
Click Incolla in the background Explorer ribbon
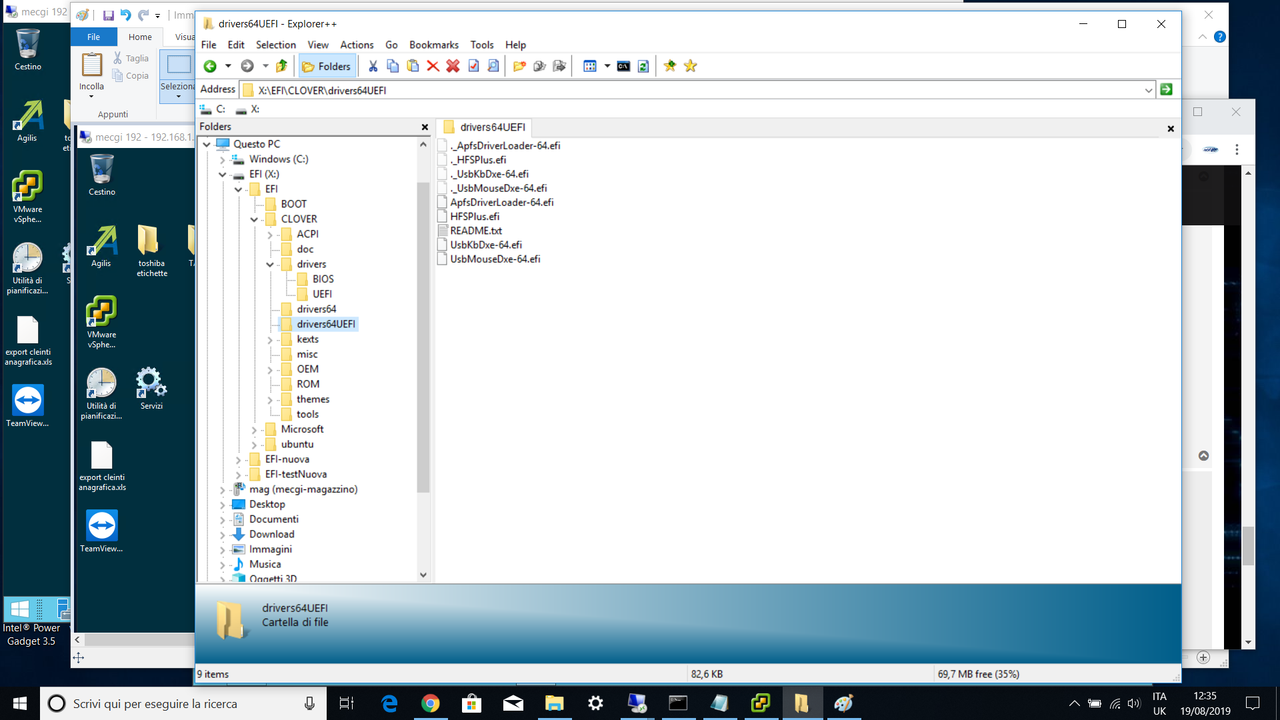click(90, 75)
